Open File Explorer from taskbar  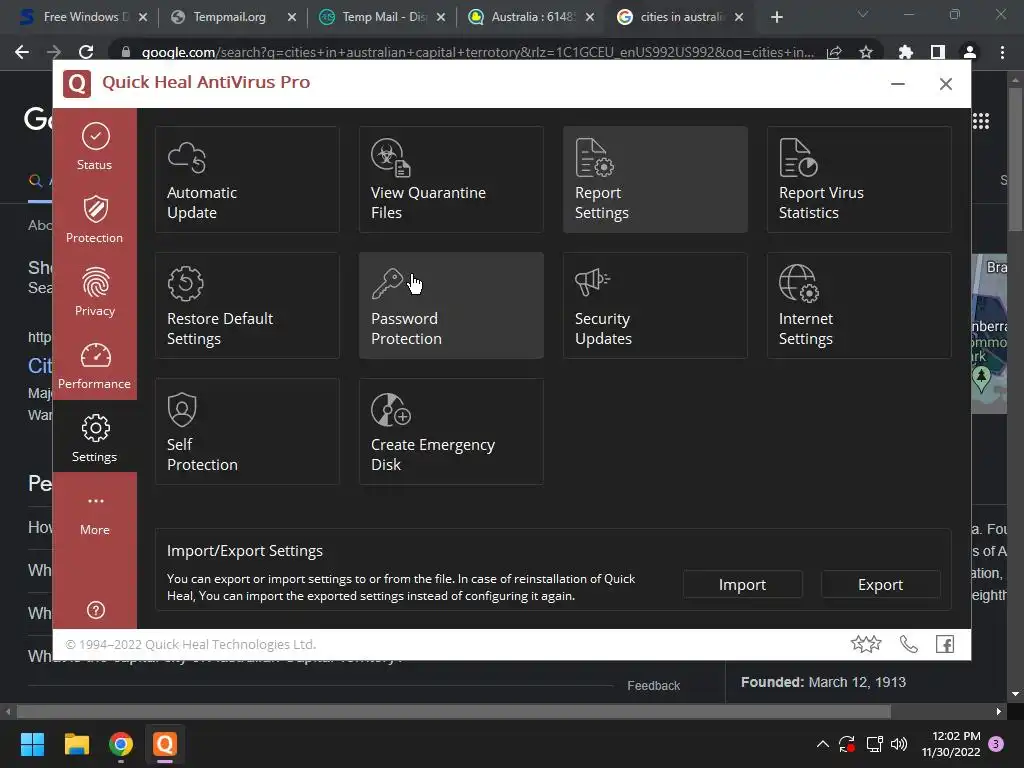pos(76,744)
